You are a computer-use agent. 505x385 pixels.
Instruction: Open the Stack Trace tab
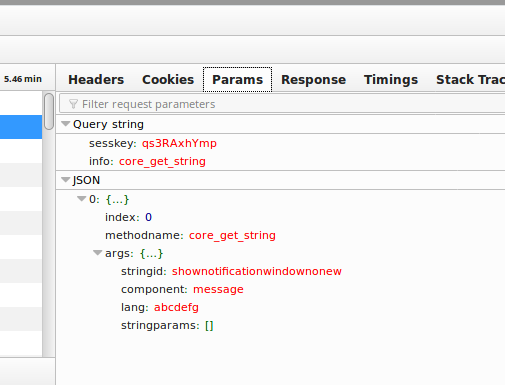[x=470, y=80]
